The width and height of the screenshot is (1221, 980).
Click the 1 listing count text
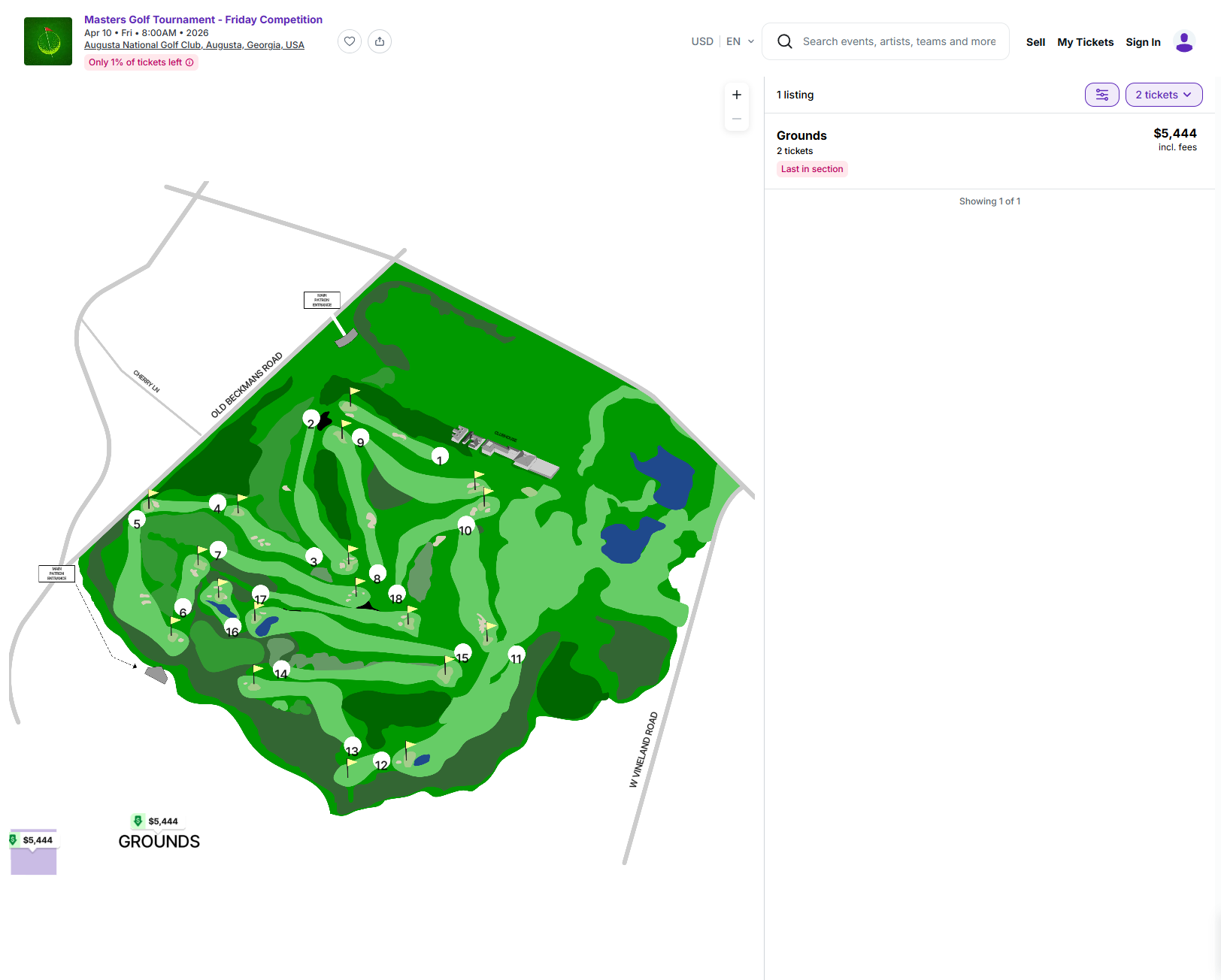pos(795,95)
